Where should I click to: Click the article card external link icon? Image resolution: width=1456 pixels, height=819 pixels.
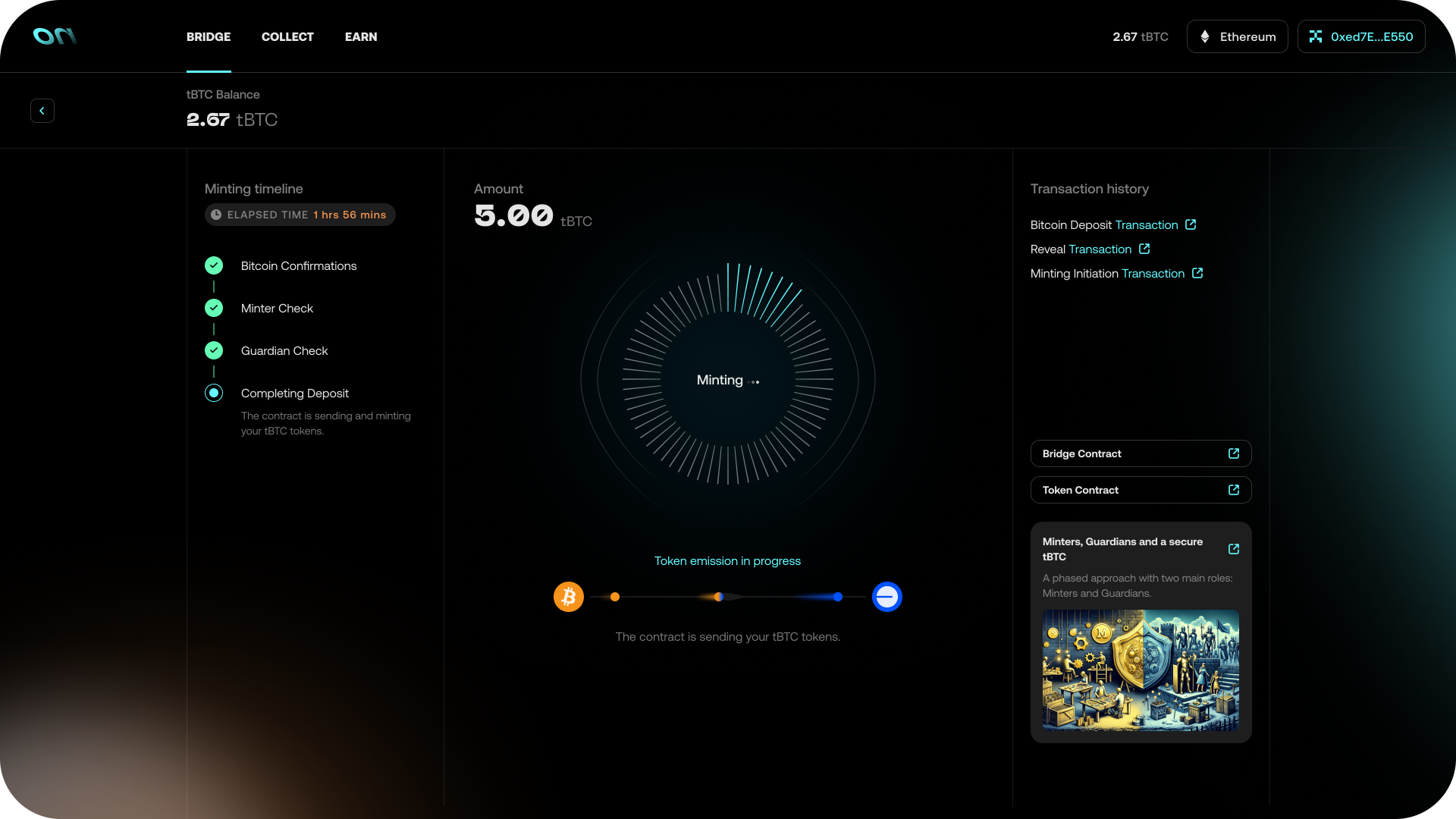(1234, 549)
